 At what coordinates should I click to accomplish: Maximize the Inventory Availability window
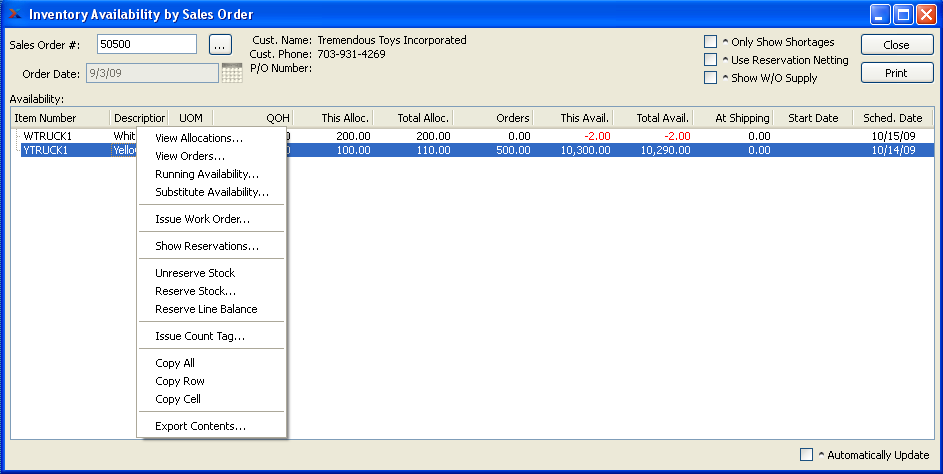point(903,15)
